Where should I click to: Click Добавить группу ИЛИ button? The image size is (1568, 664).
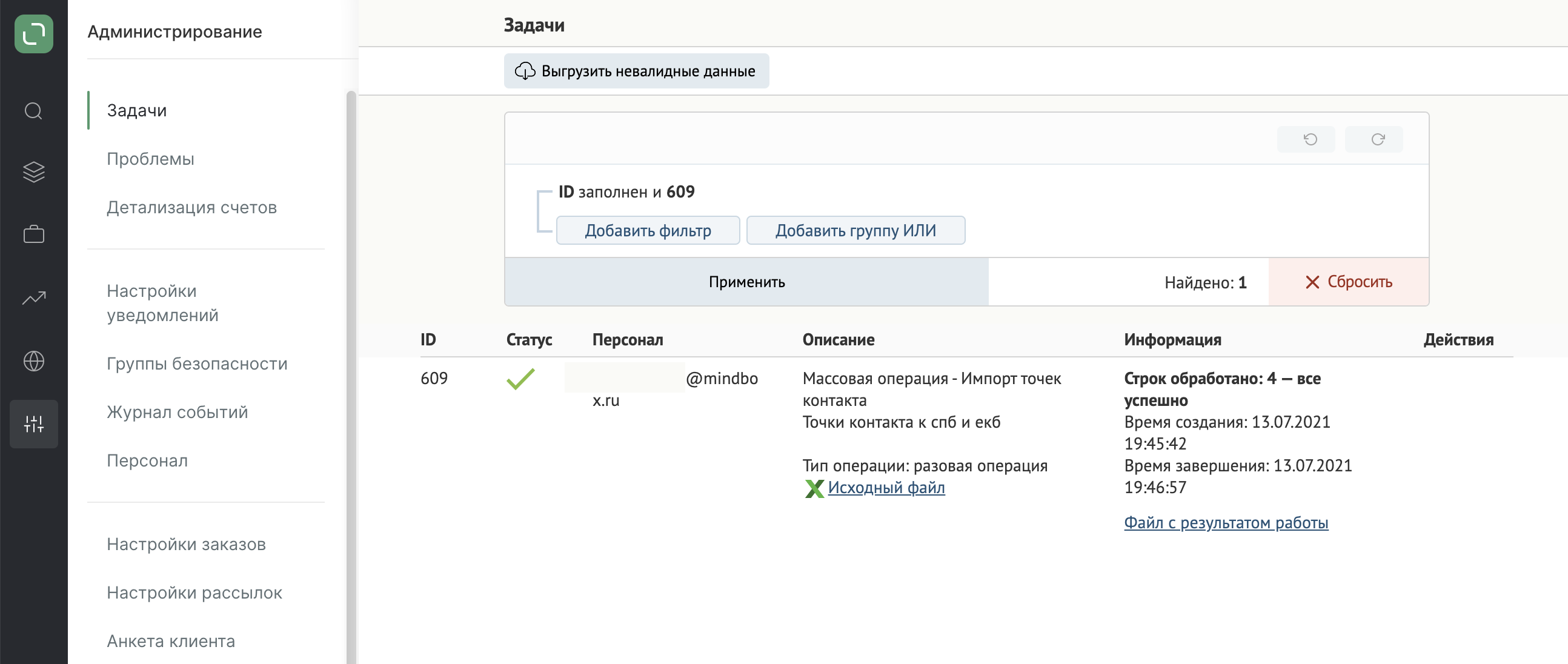(x=855, y=230)
